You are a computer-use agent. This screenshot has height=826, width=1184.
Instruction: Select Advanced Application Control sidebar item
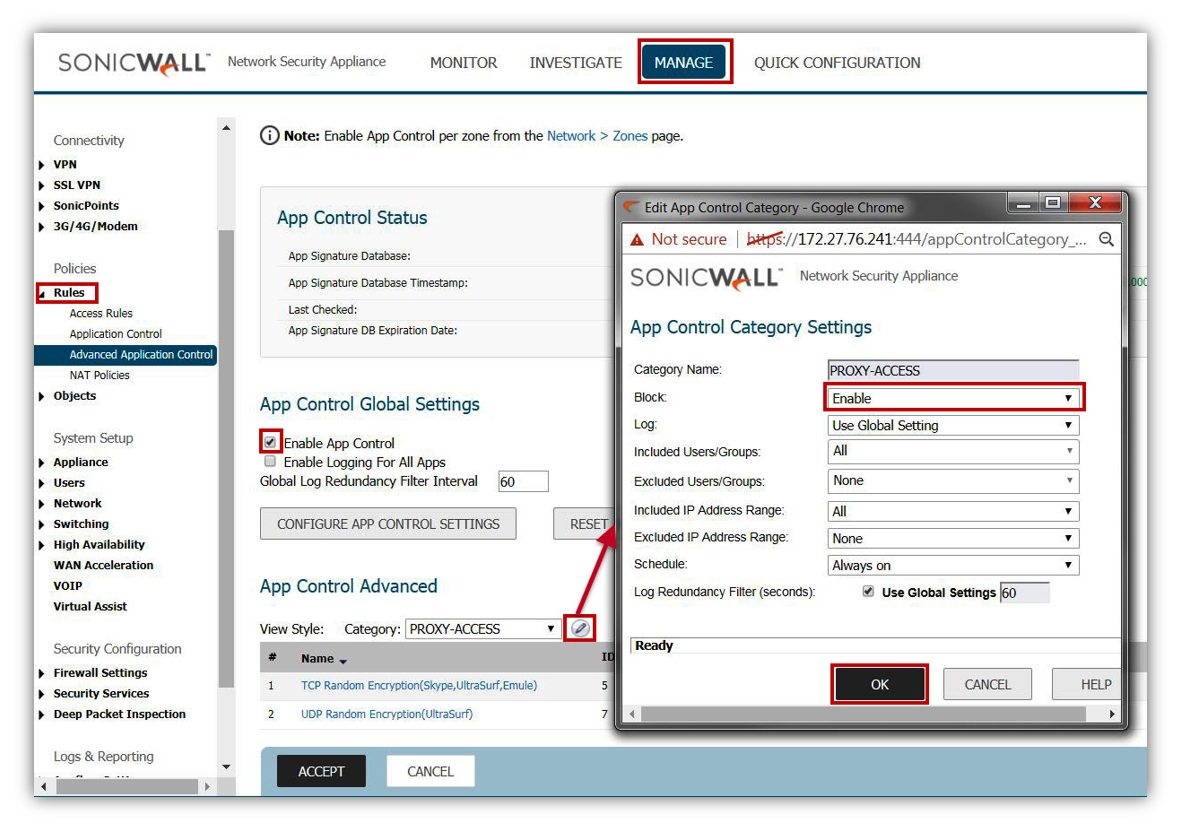coord(125,355)
